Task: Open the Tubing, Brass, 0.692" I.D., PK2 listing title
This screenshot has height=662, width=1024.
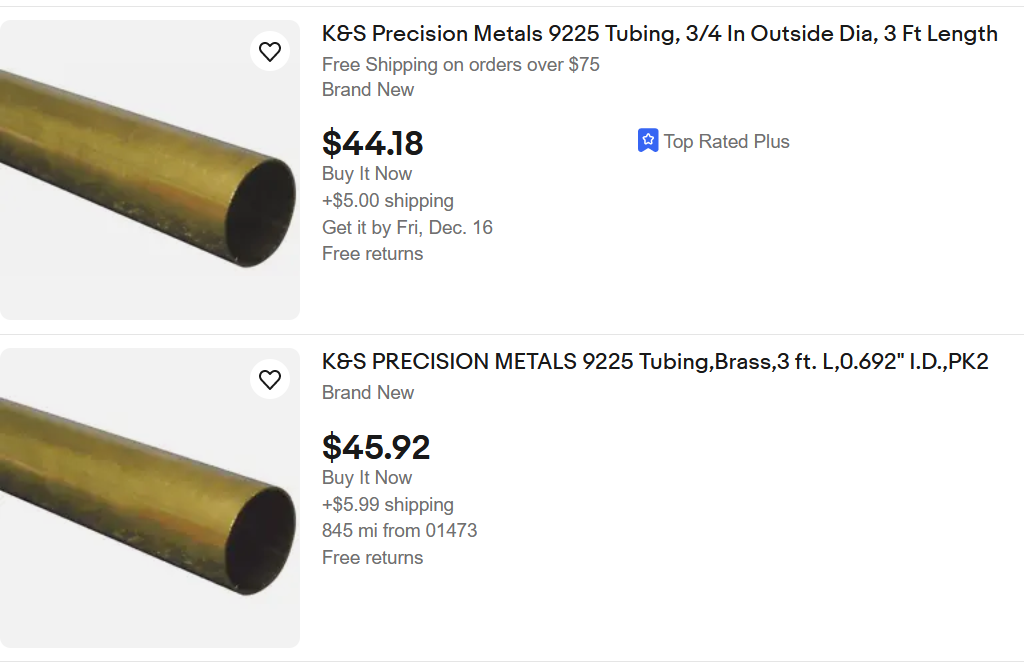Action: pyautogui.click(x=655, y=362)
